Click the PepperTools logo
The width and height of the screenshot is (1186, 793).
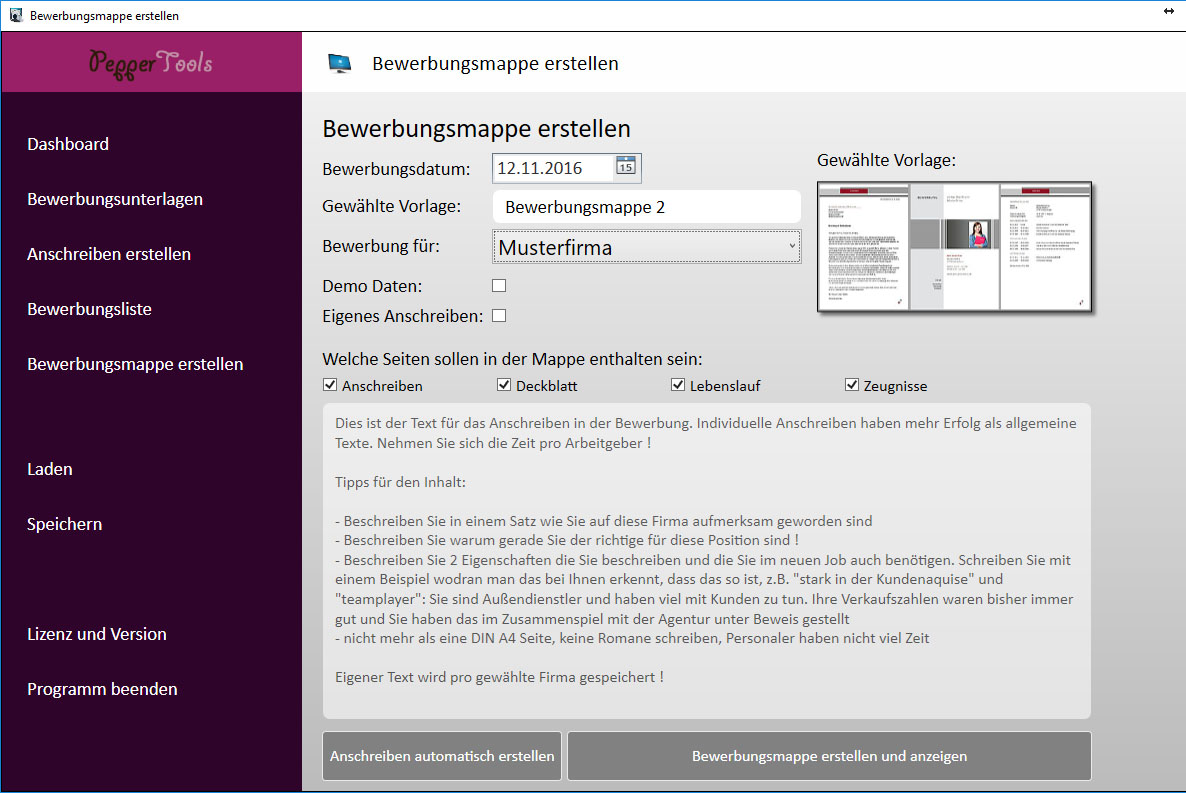[x=151, y=64]
